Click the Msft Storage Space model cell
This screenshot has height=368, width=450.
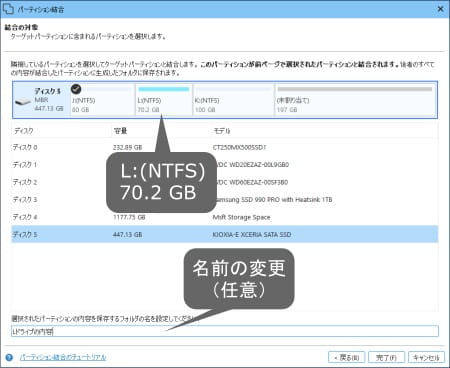[x=241, y=217]
